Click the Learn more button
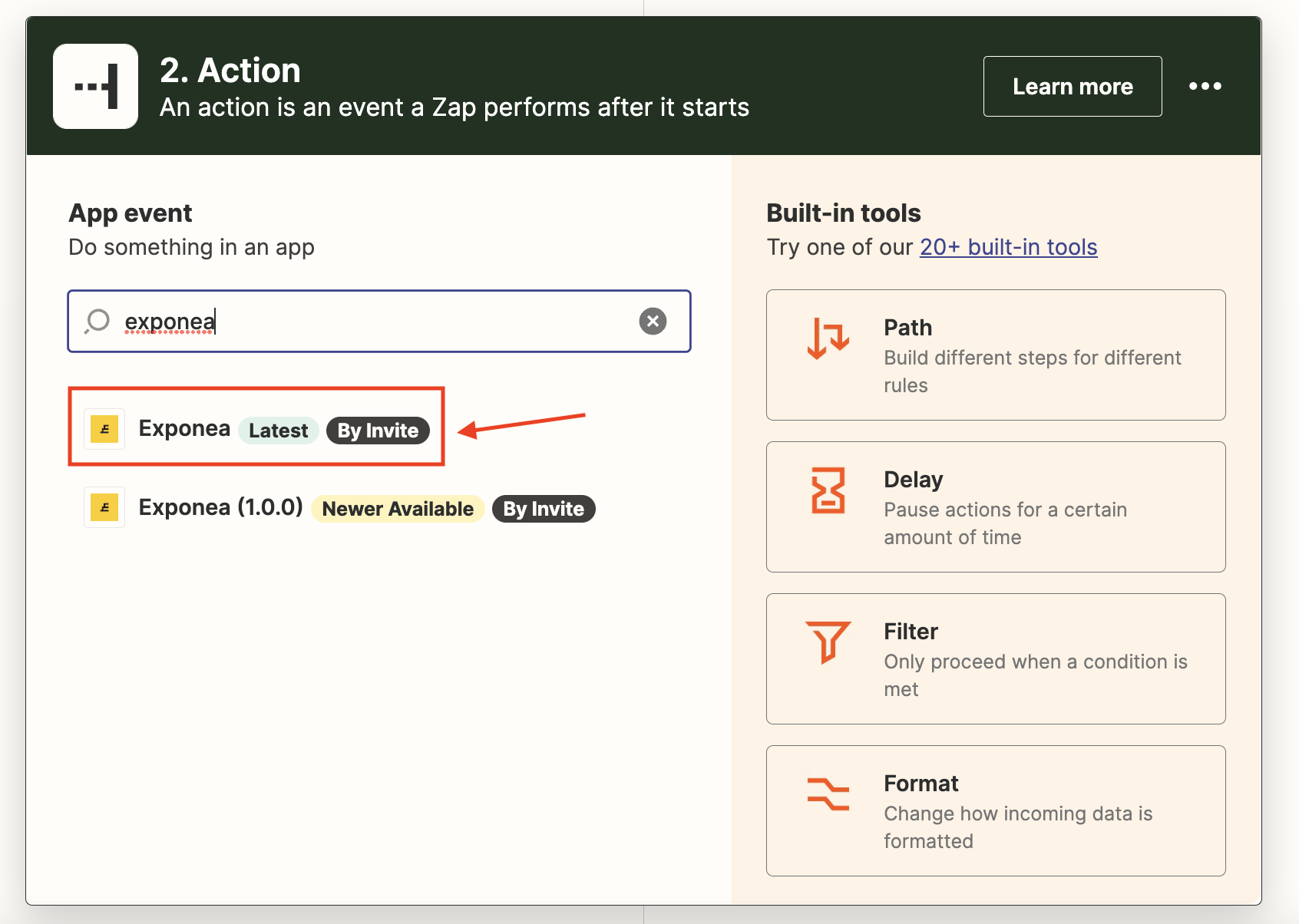The image size is (1299, 924). click(1073, 86)
